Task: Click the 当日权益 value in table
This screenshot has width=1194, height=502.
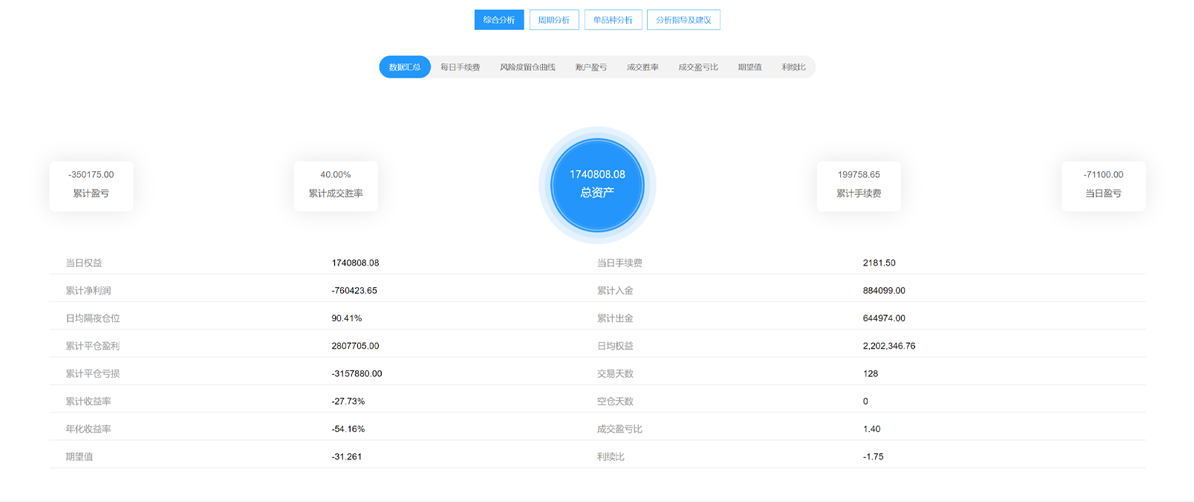Action: [355, 263]
